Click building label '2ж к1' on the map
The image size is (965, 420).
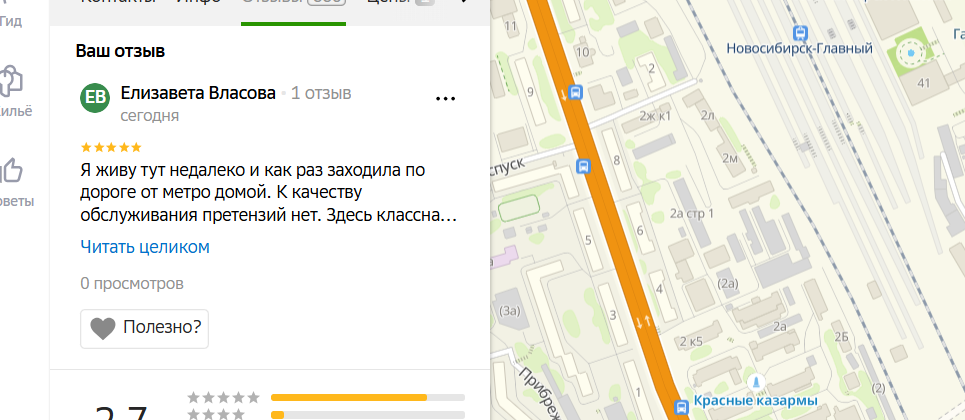[x=654, y=116]
